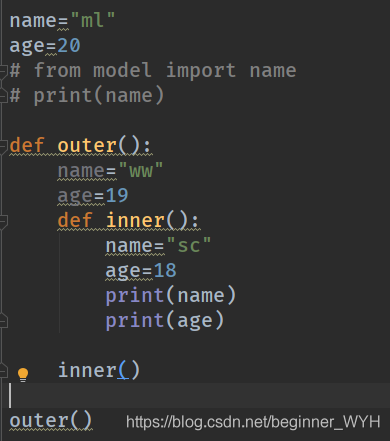Click the comment '# from model import name'
The height and width of the screenshot is (441, 390).
pos(153,71)
